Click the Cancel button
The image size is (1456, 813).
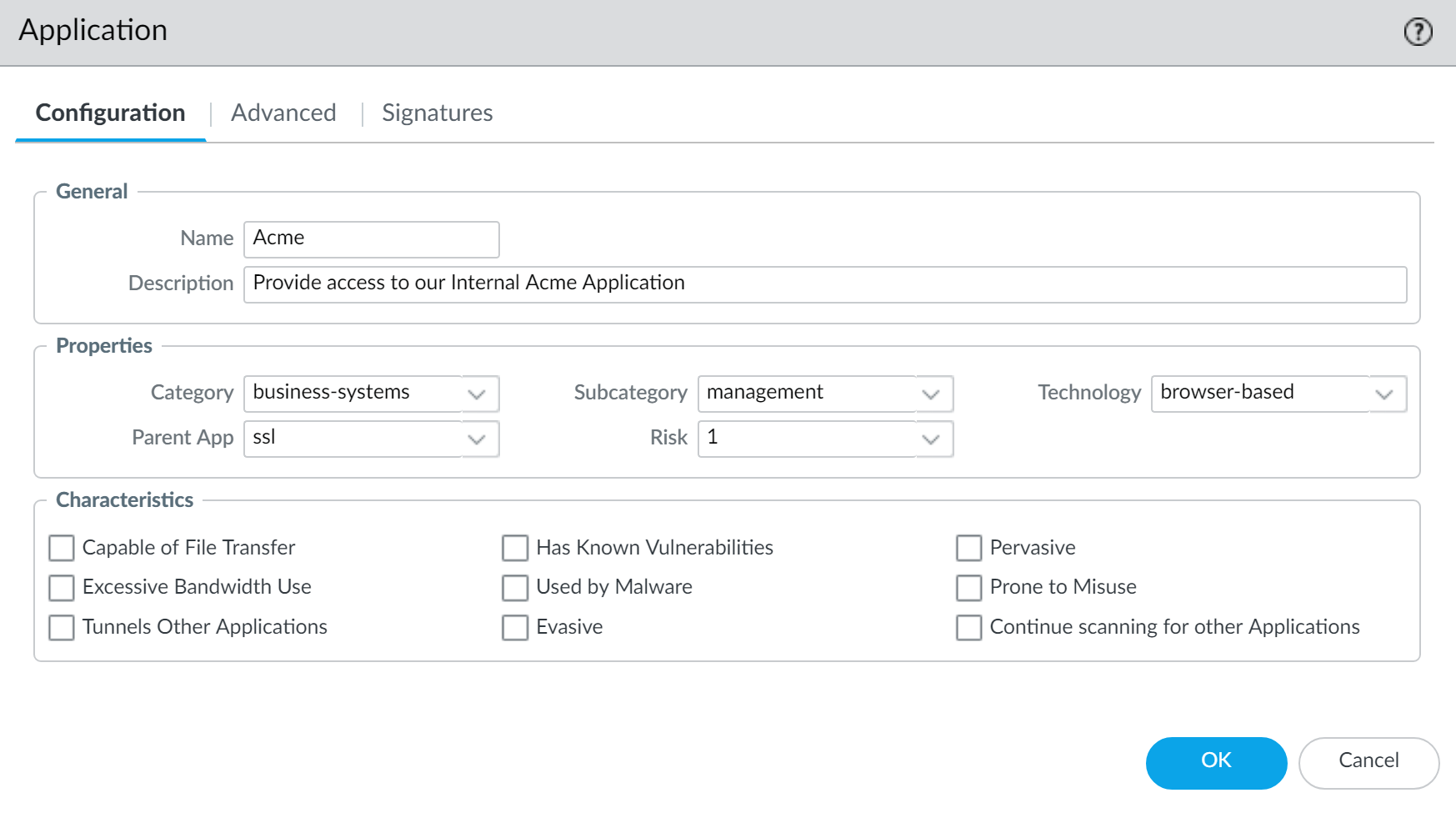(x=1368, y=761)
